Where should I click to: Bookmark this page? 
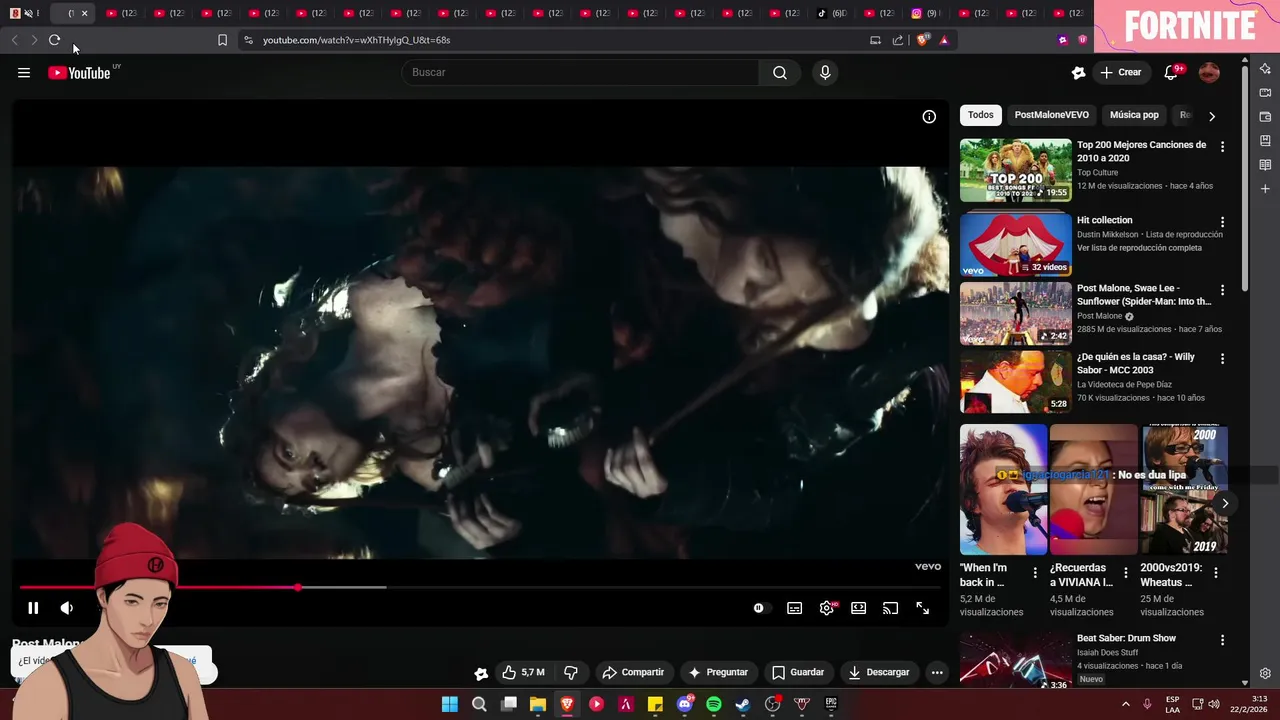[x=222, y=40]
